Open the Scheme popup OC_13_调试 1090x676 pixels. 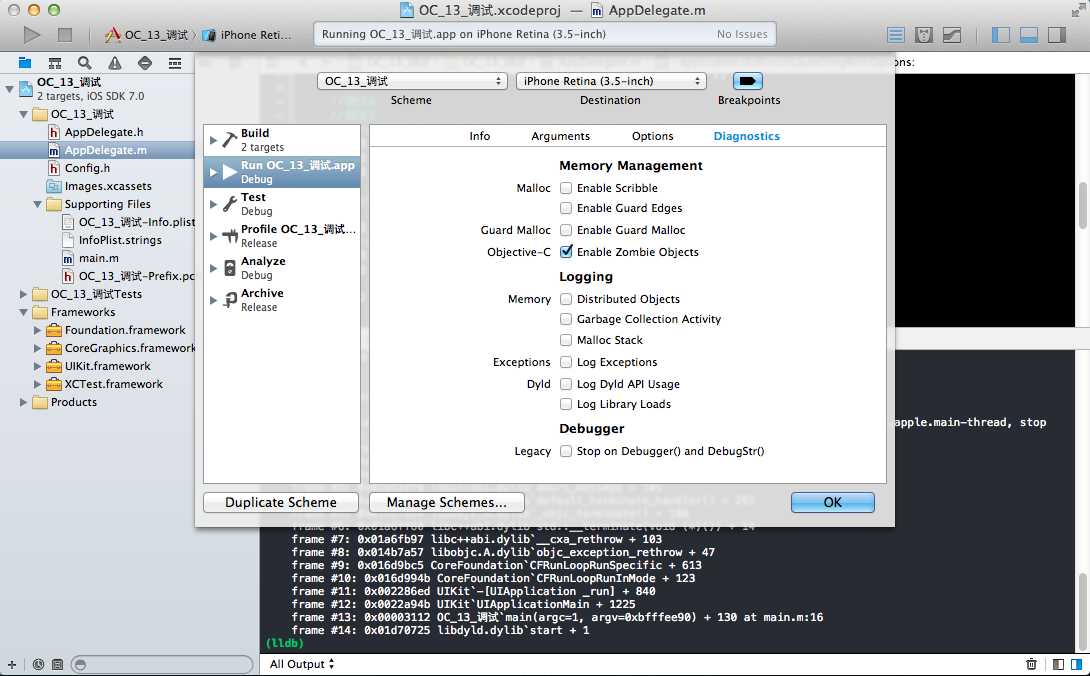pyautogui.click(x=412, y=81)
